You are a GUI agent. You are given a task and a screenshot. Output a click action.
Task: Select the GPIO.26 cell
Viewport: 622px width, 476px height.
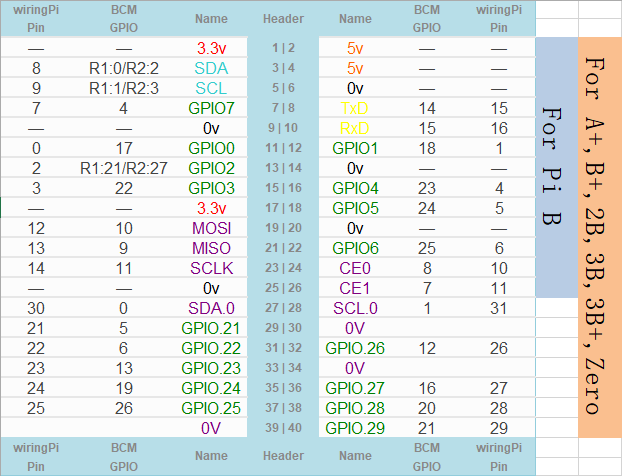tap(355, 348)
